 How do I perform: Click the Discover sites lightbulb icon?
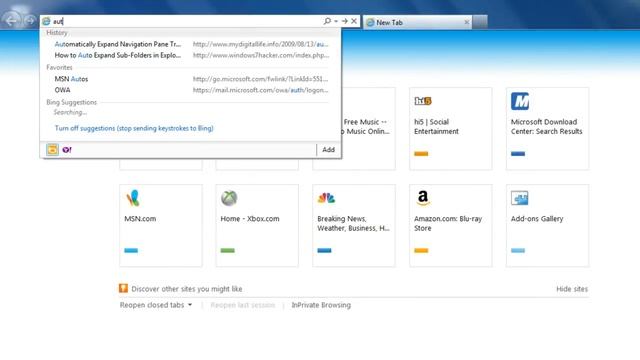tap(123, 289)
